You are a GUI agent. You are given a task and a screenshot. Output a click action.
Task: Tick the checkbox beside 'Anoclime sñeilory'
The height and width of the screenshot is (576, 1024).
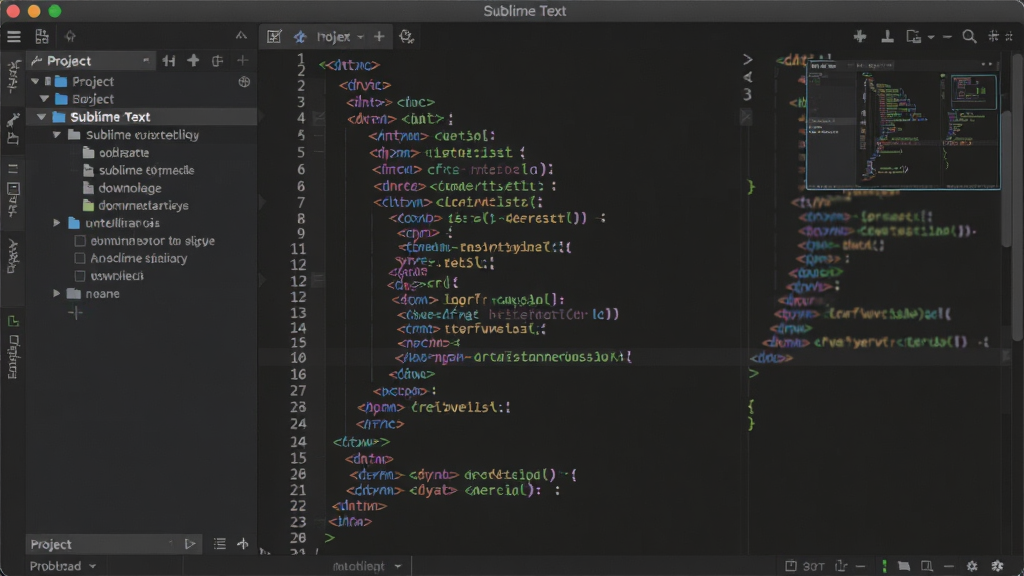[x=80, y=259]
